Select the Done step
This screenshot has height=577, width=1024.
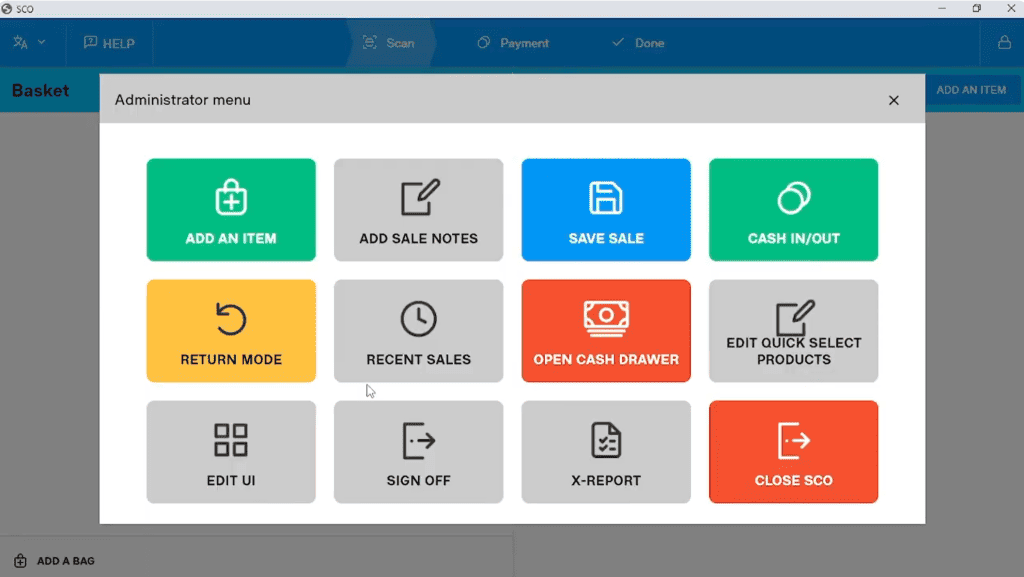(637, 43)
